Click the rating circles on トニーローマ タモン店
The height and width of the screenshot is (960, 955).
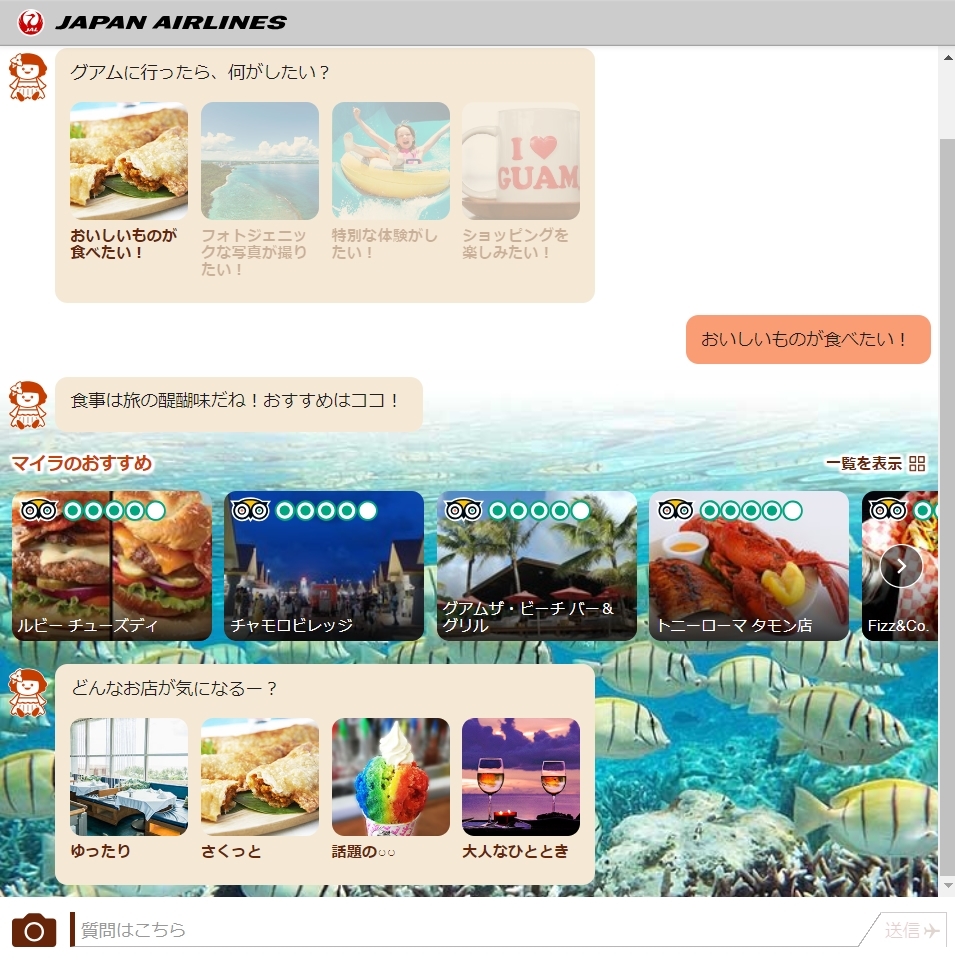[x=751, y=511]
